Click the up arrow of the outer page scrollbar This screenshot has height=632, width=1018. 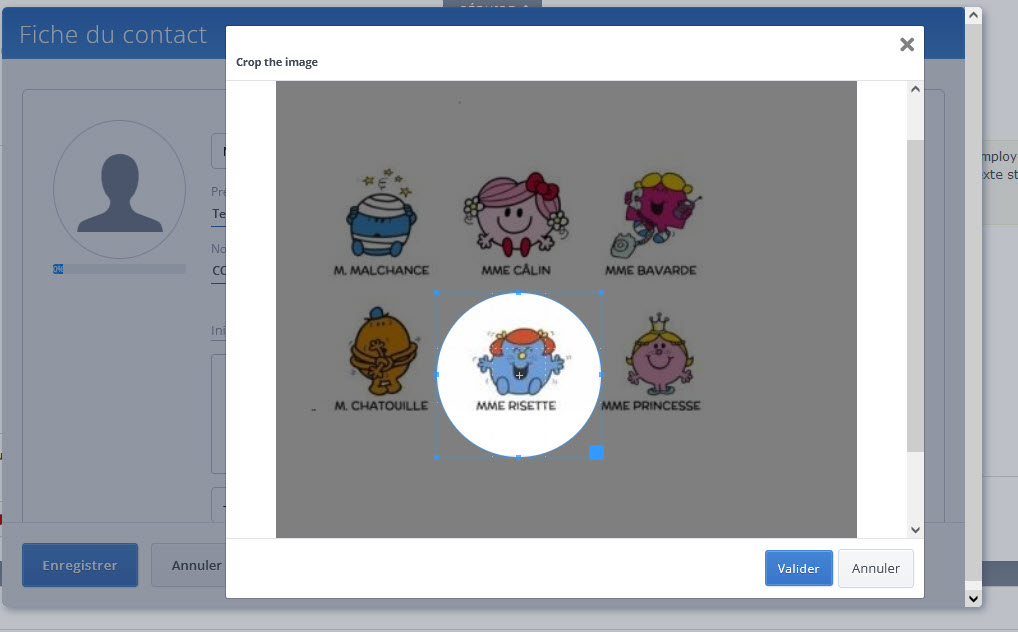973,15
